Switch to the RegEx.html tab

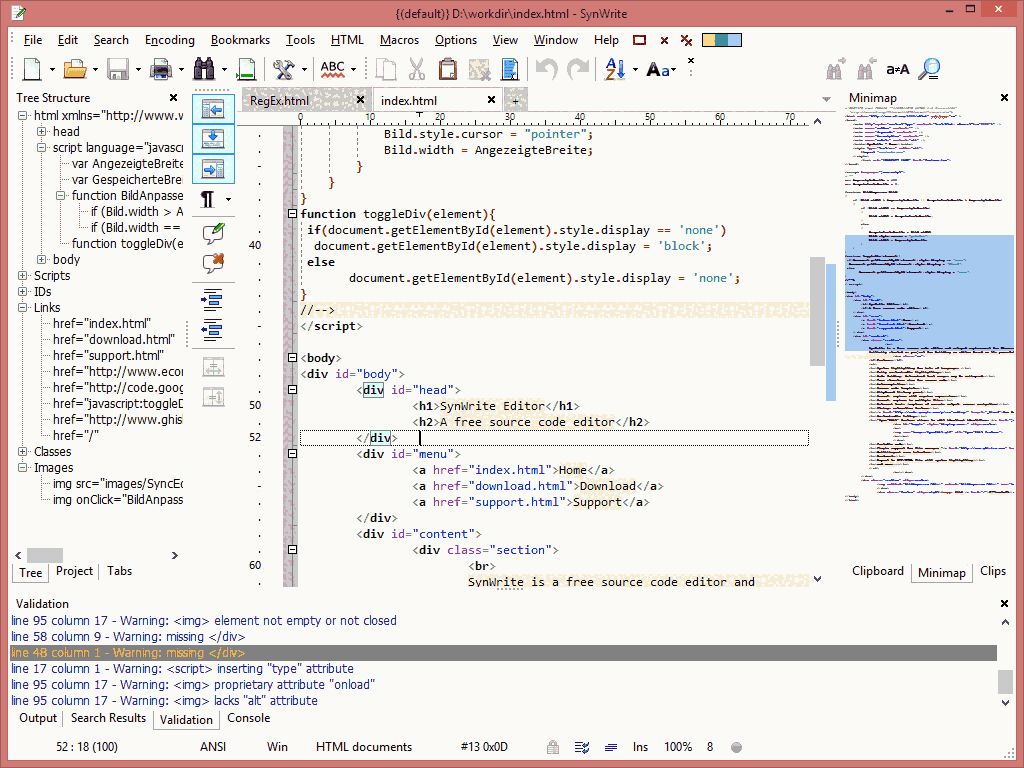pos(279,101)
